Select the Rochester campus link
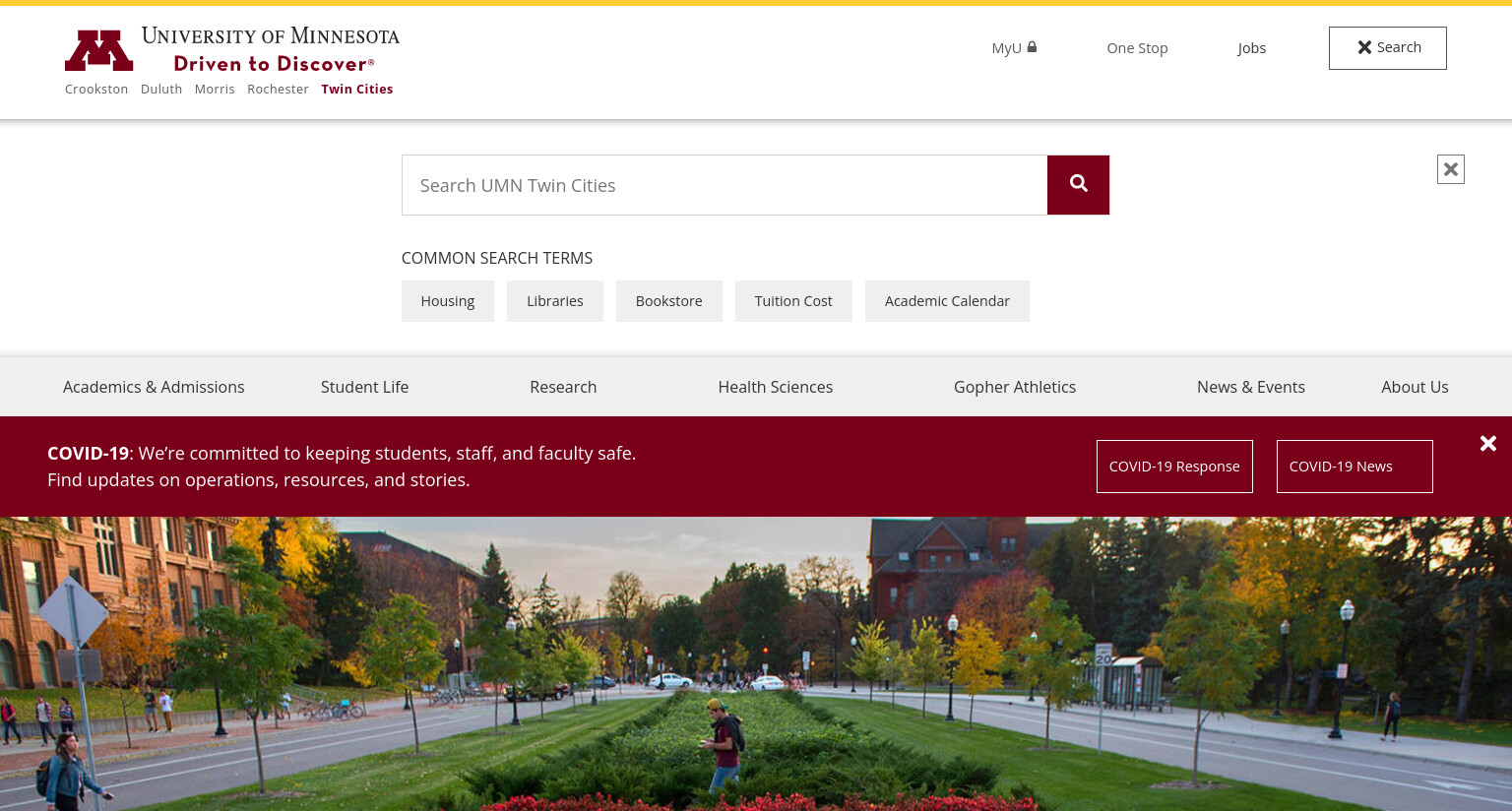This screenshot has height=811, width=1512. [278, 89]
